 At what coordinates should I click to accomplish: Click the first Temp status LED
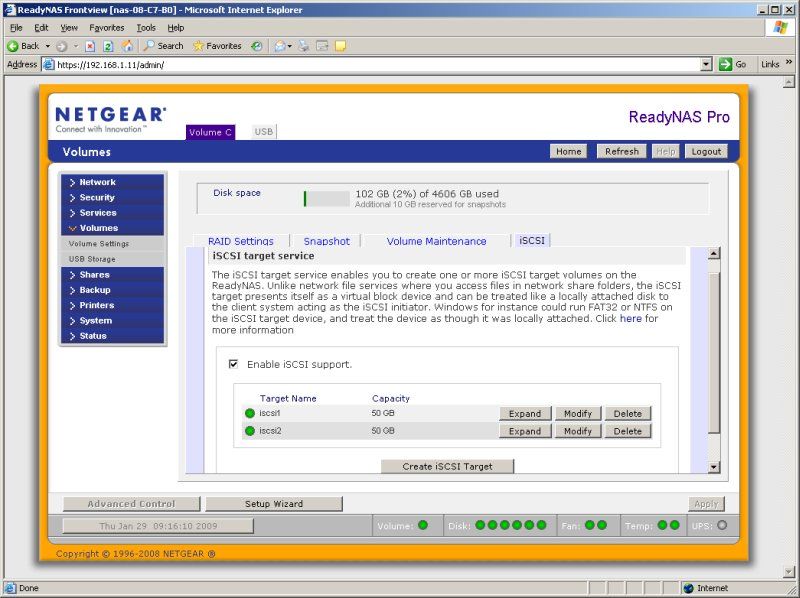[662, 525]
